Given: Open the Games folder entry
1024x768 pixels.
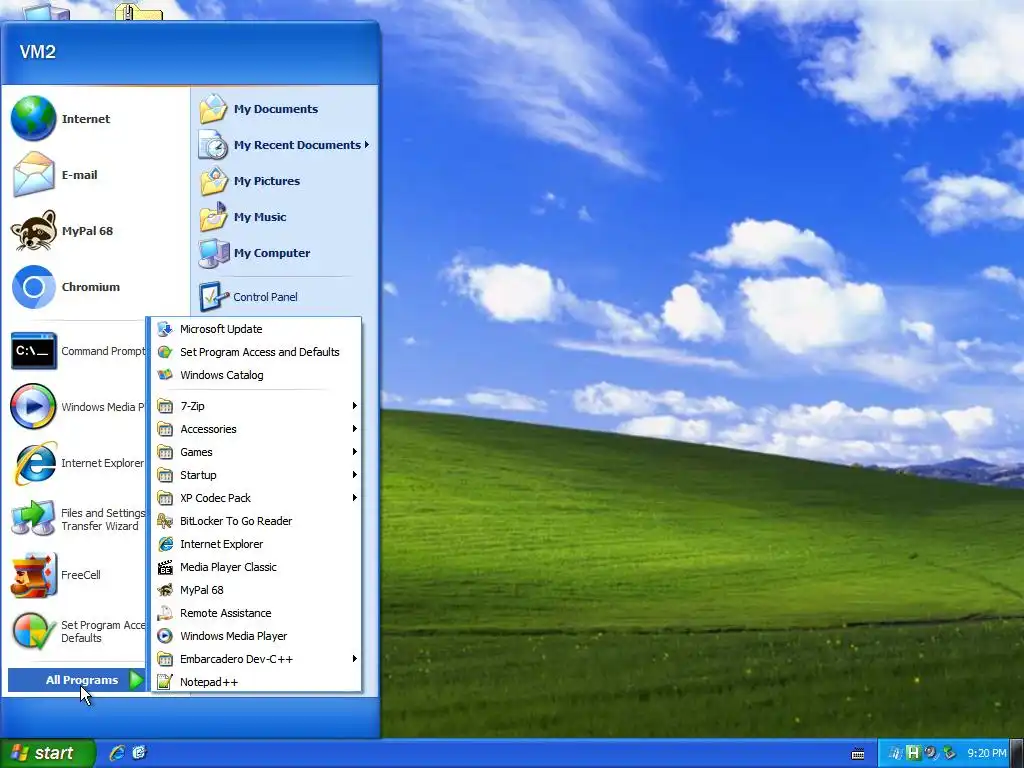Looking at the screenshot, I should pos(256,452).
